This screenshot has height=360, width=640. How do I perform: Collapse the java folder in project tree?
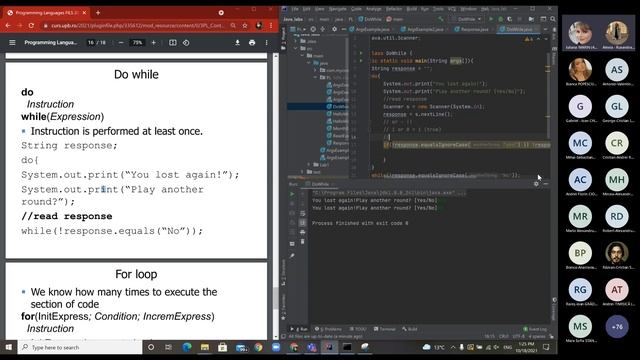[309, 63]
